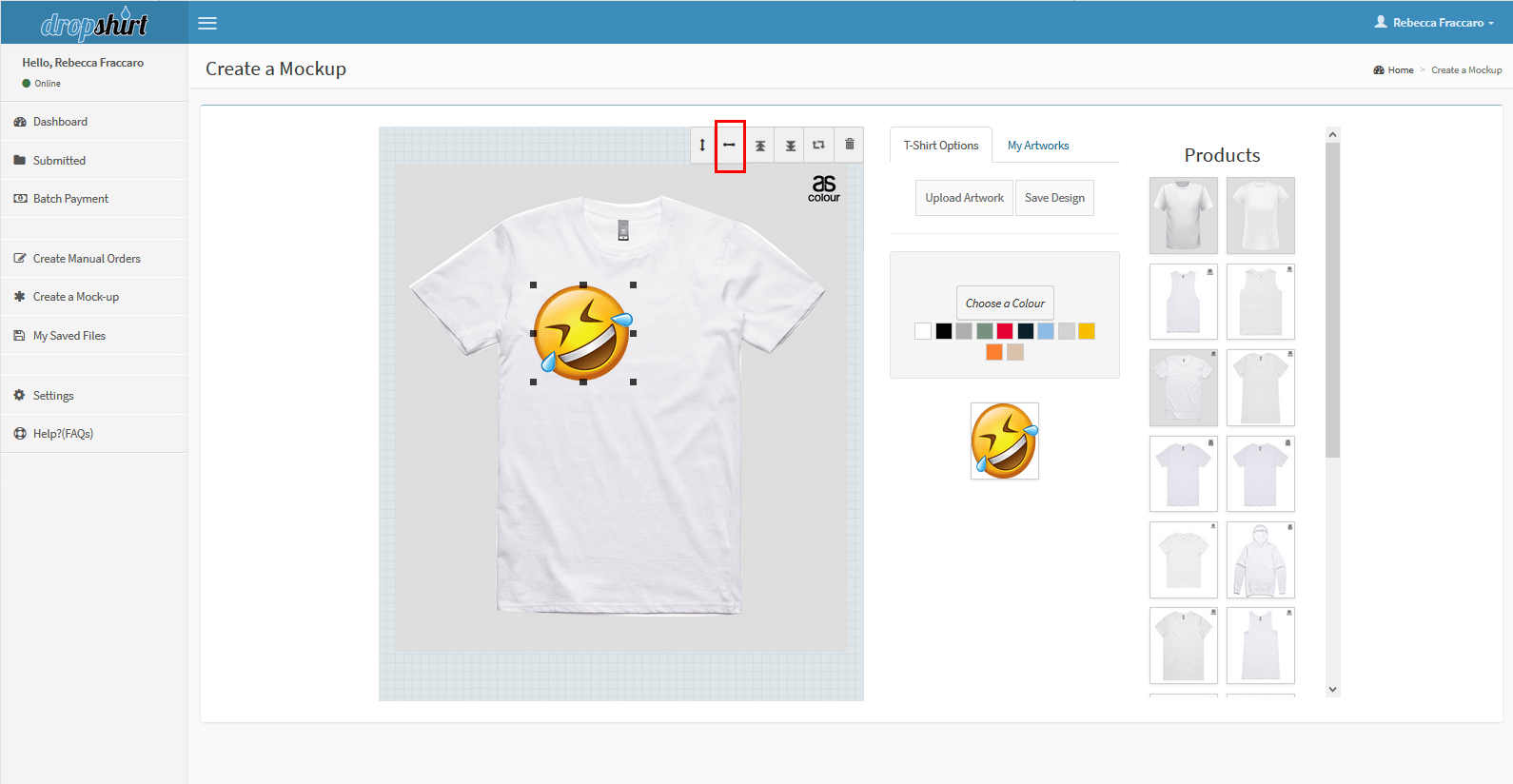Click the Online status text
Viewport: 1513px width, 784px height.
(48, 84)
